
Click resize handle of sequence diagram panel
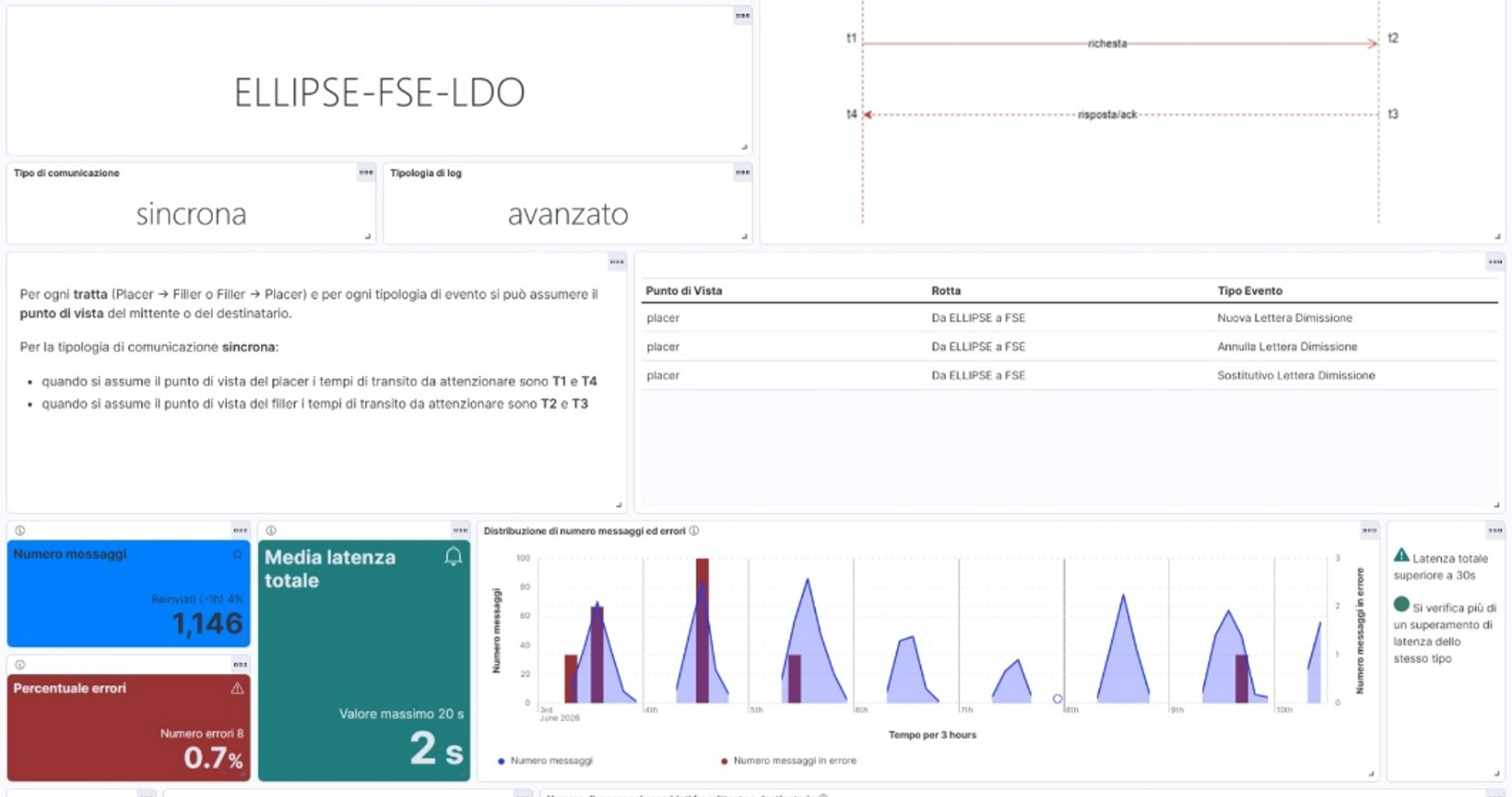(x=1497, y=236)
